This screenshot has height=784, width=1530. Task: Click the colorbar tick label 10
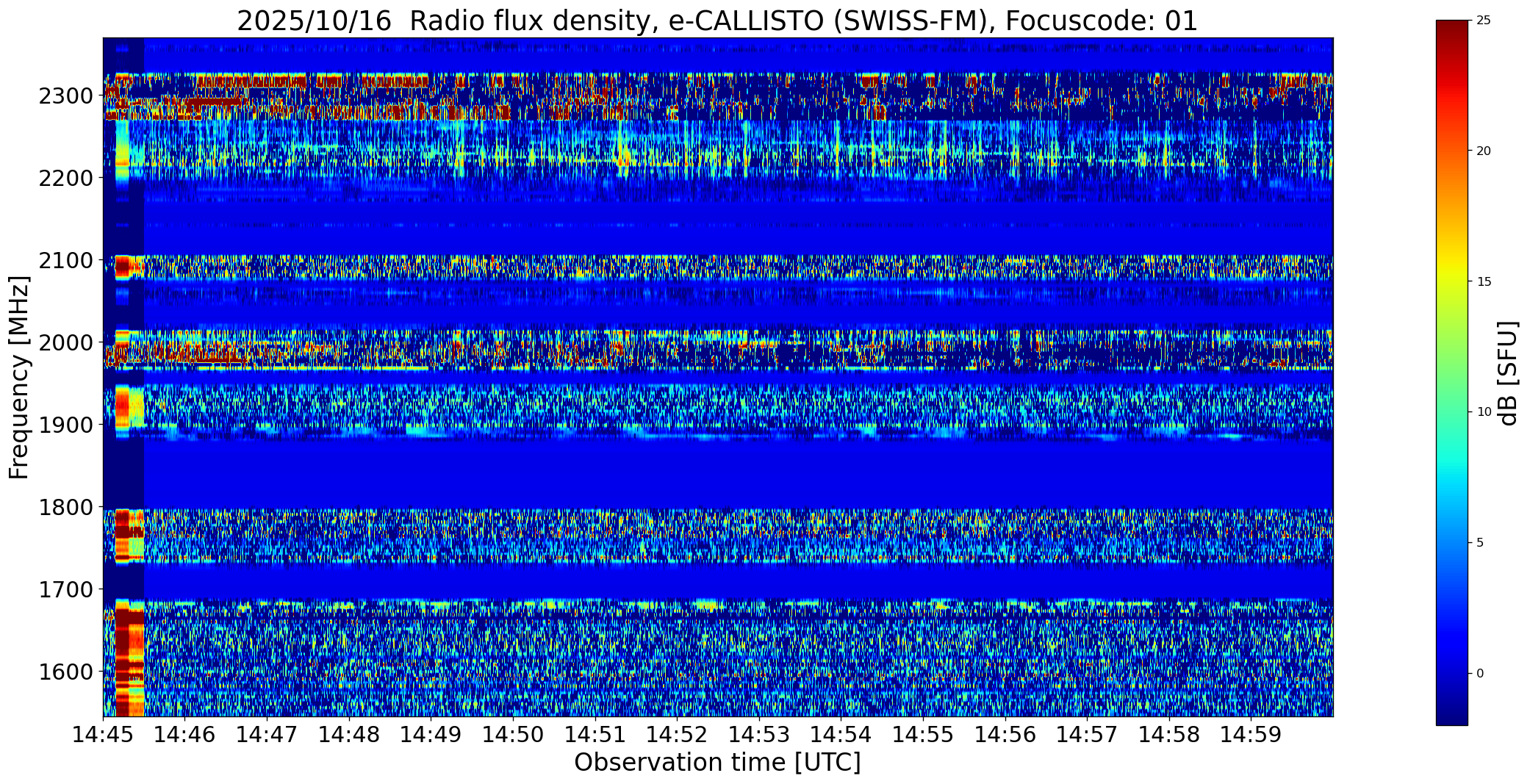(1484, 412)
